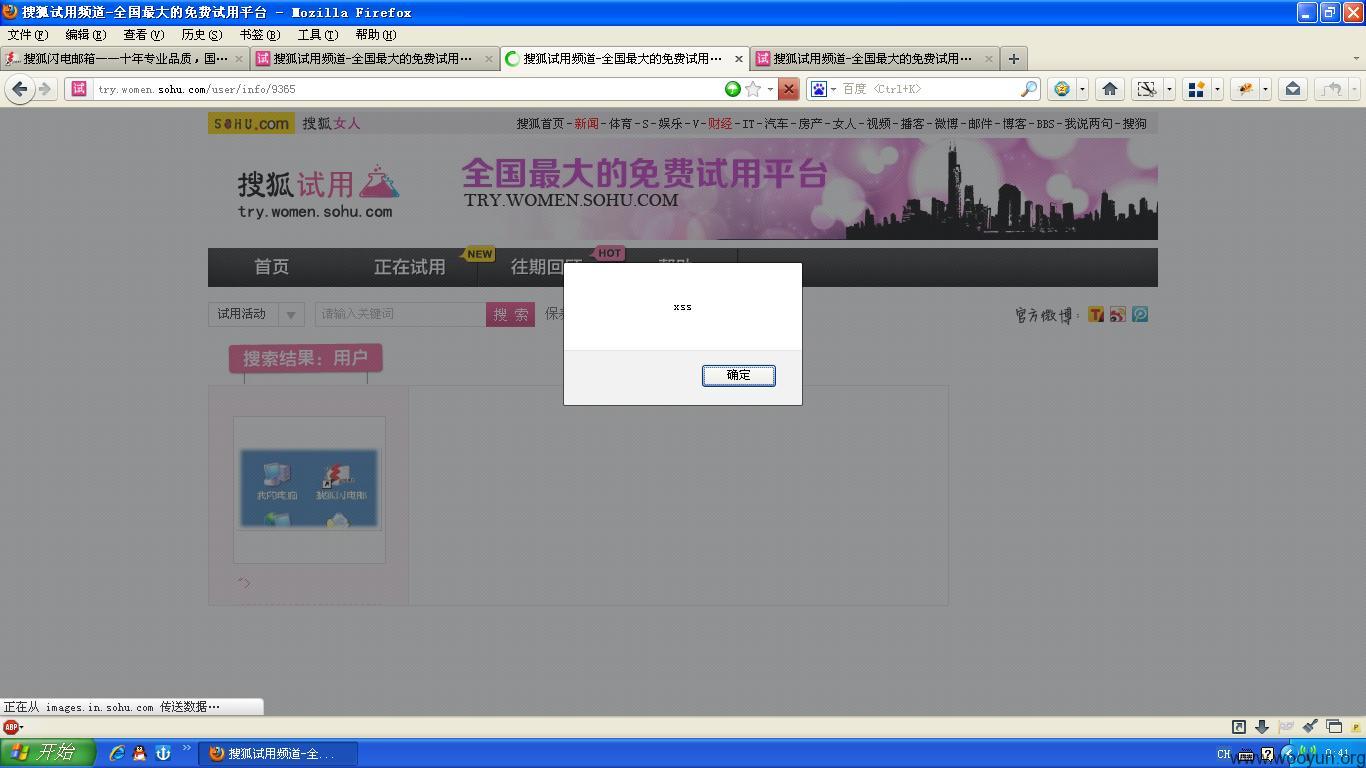This screenshot has width=1366, height=768.
Task: Click the browser Back arrow button
Action: tap(19, 89)
